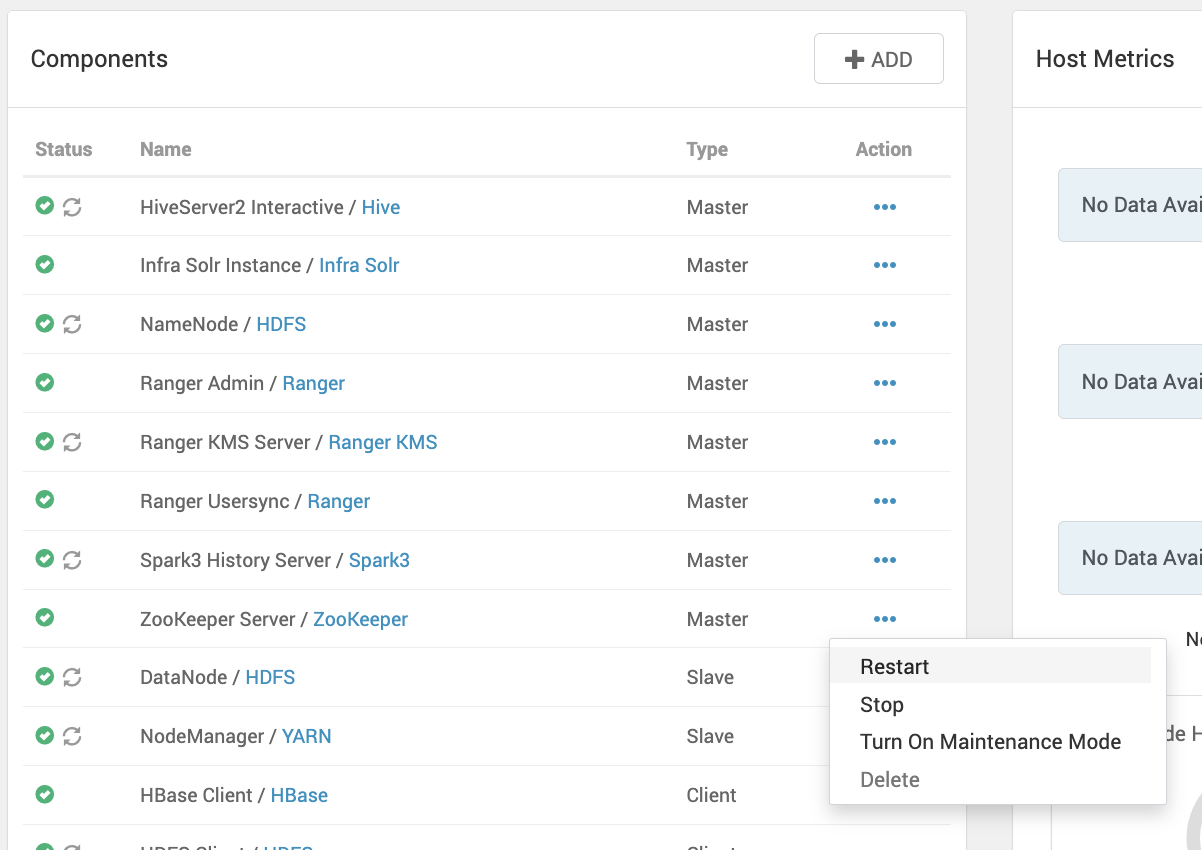The height and width of the screenshot is (850, 1202).
Task: Click refresh icon beside DataNode
Action: click(x=72, y=677)
